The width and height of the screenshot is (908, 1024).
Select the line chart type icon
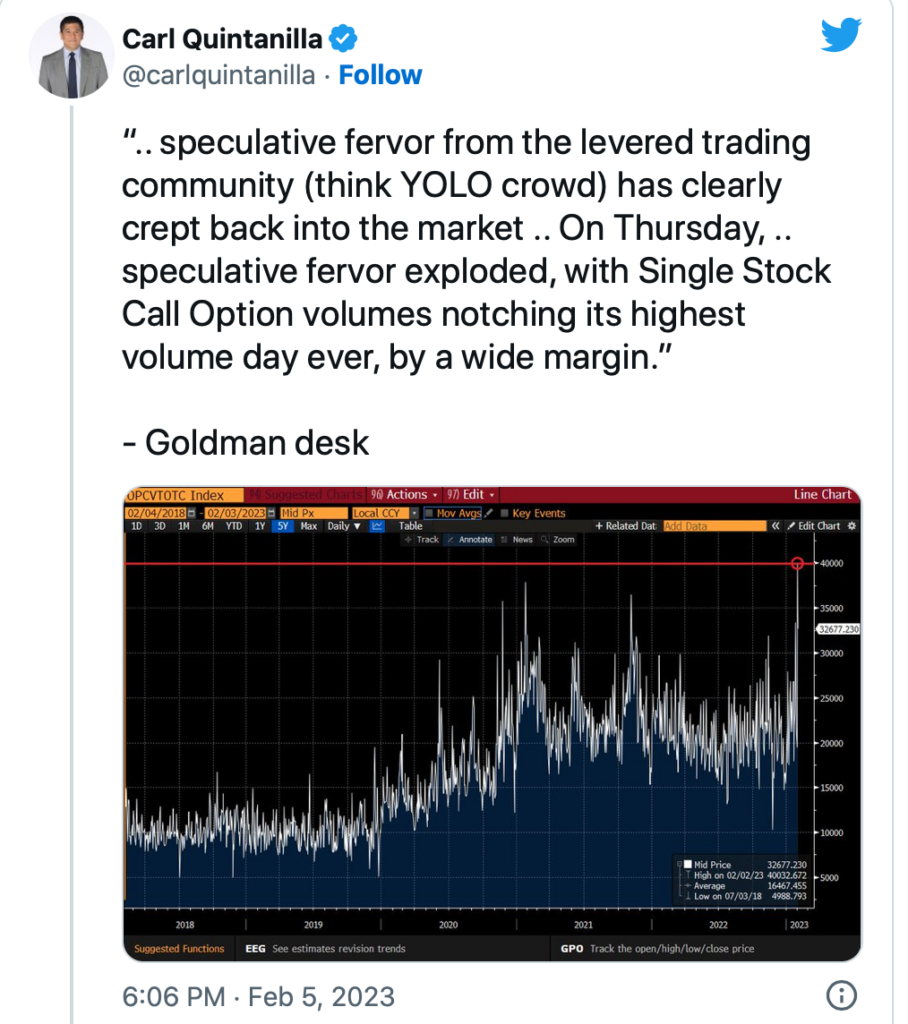[x=377, y=526]
